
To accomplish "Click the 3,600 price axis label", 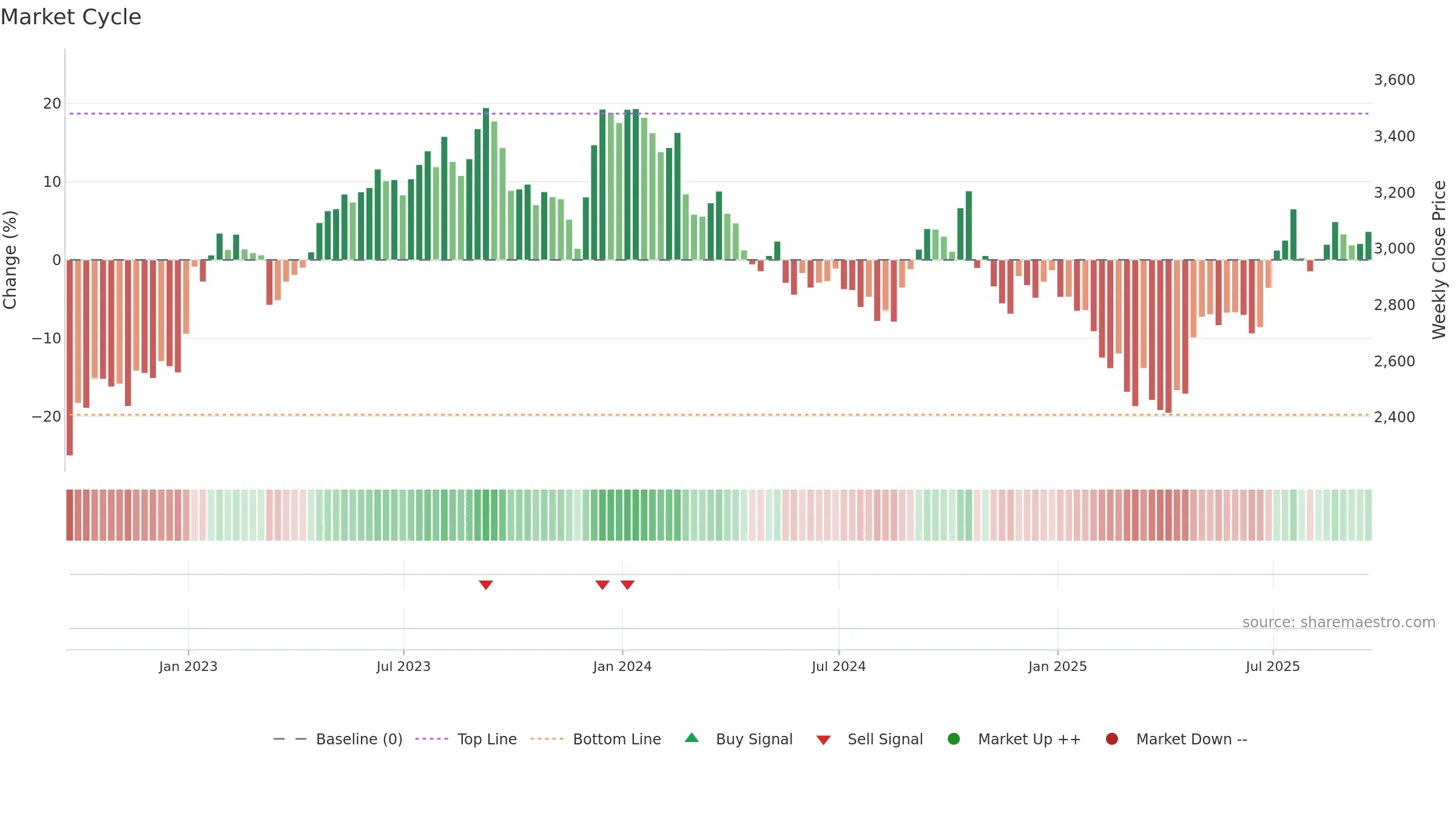I will coord(1394,80).
